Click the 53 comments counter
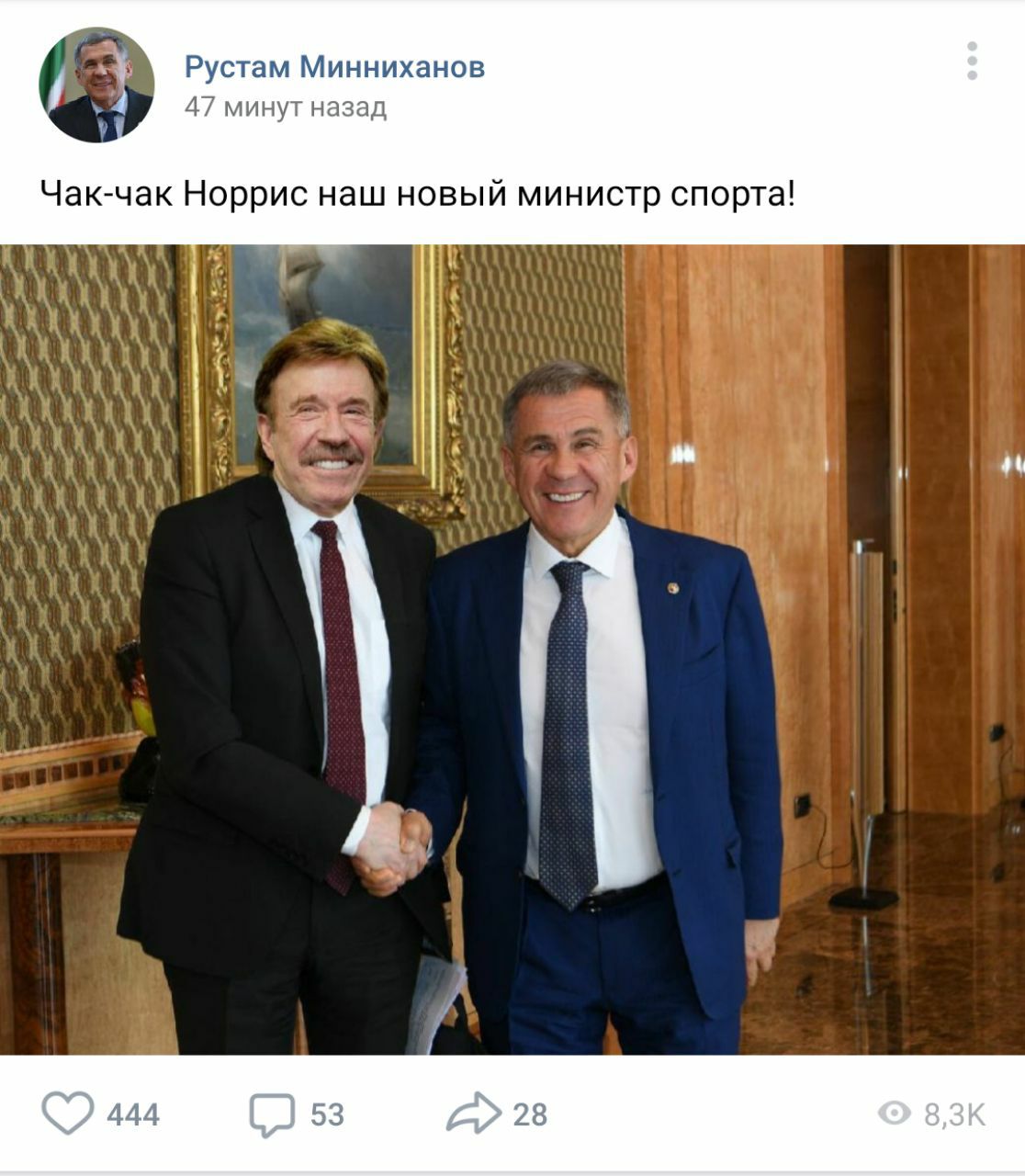 point(327,1114)
